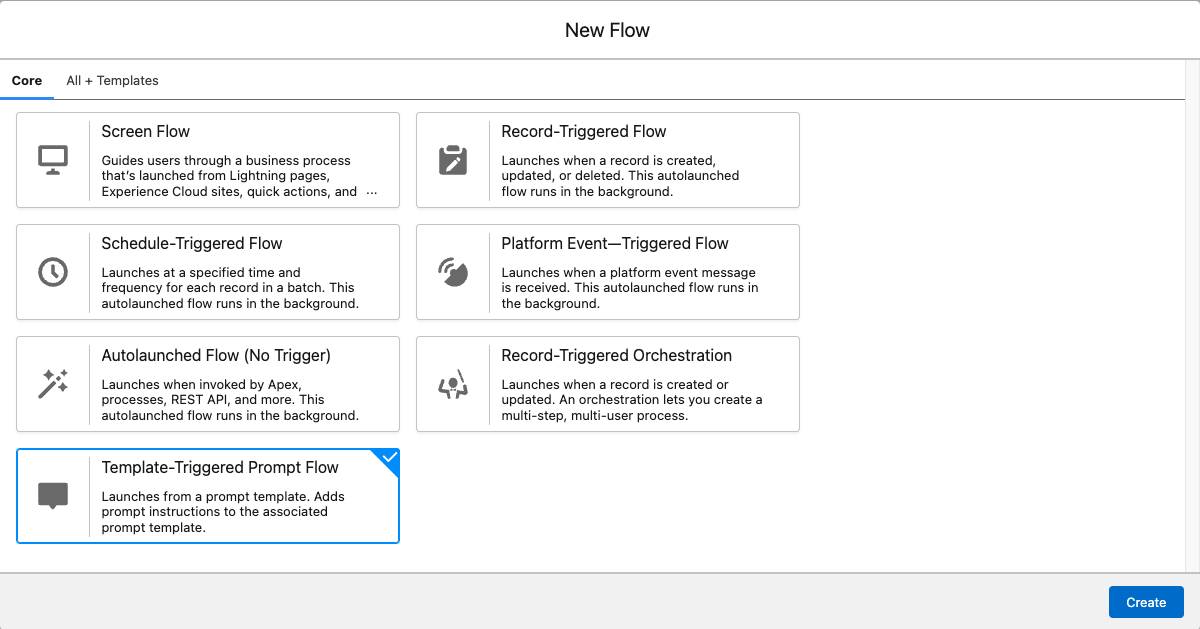Click the truncated Screen Flow description ellipsis
The width and height of the screenshot is (1200, 629).
372,192
